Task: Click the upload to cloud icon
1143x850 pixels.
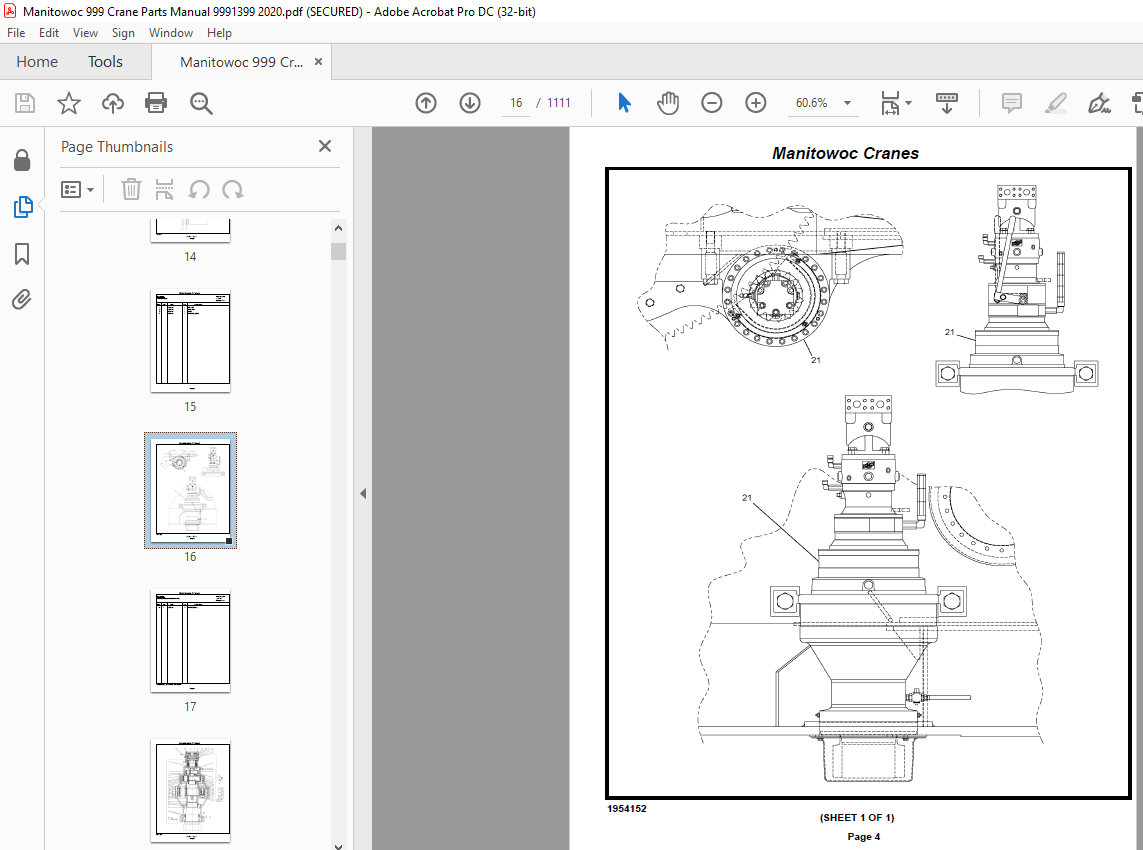Action: click(112, 103)
